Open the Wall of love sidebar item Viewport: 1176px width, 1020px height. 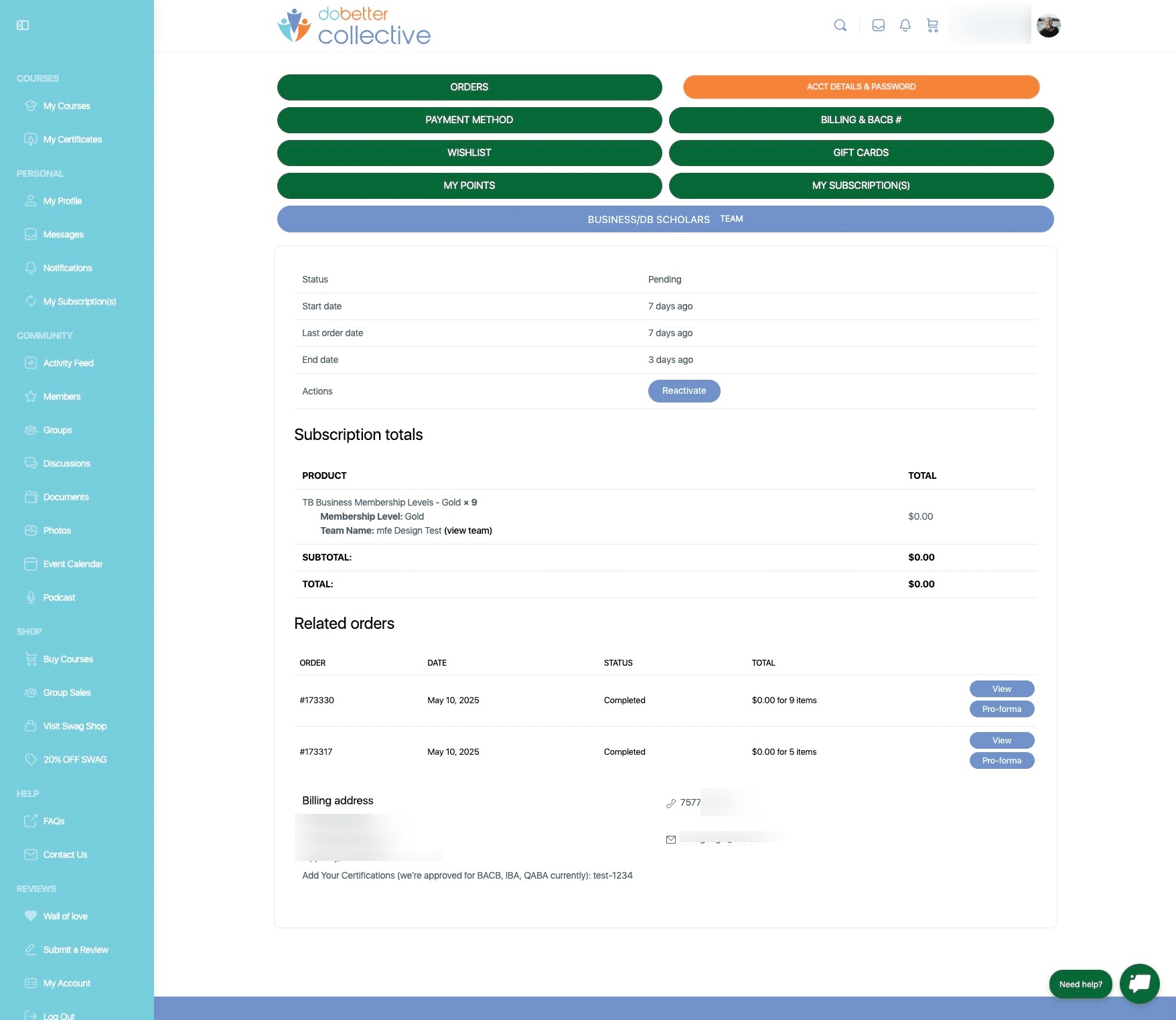(x=65, y=916)
